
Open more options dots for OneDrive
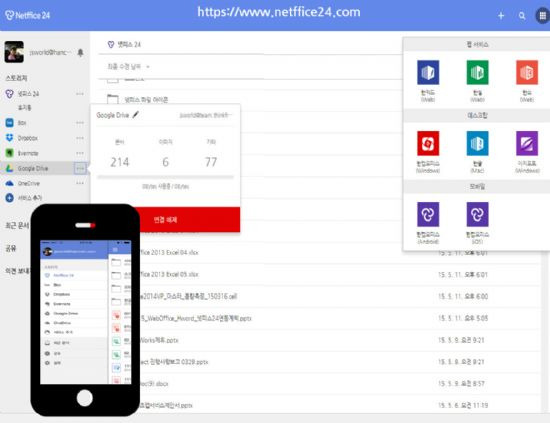point(80,183)
